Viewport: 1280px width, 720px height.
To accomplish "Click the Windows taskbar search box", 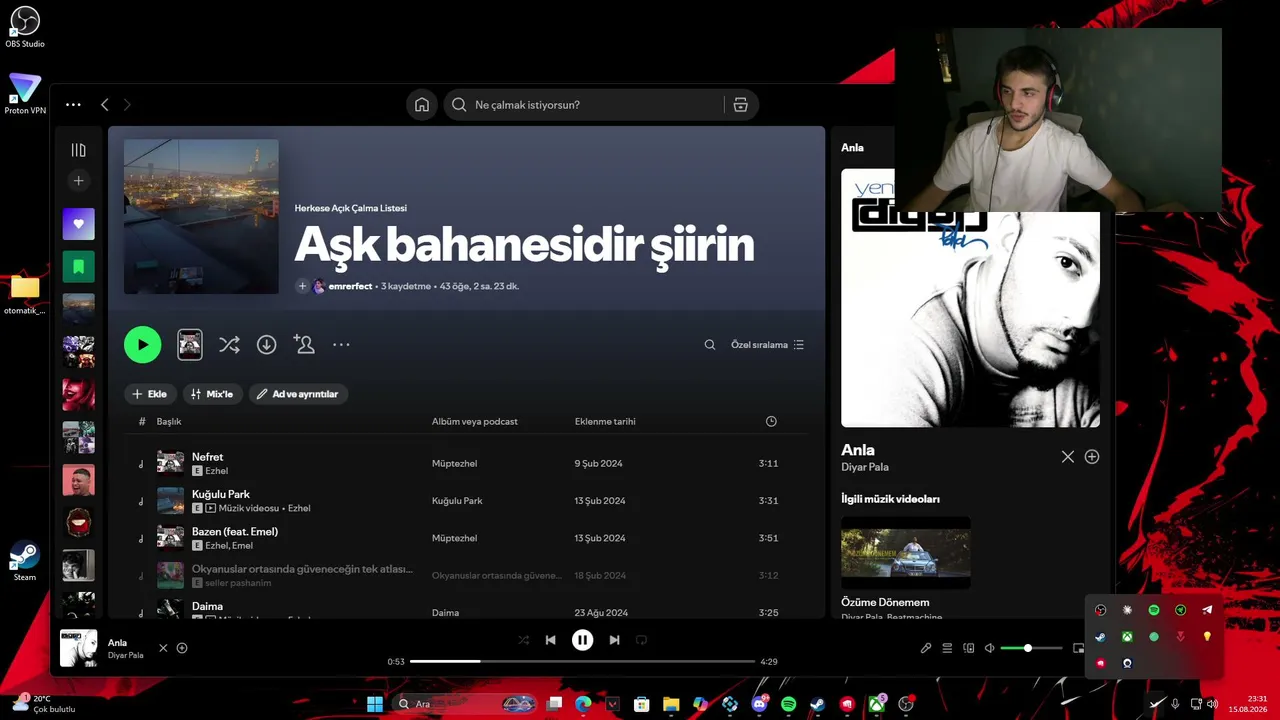I will click(x=468, y=704).
